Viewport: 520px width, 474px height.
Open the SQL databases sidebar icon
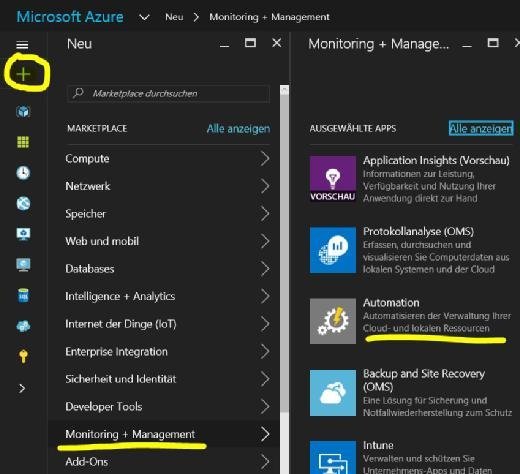click(x=23, y=295)
